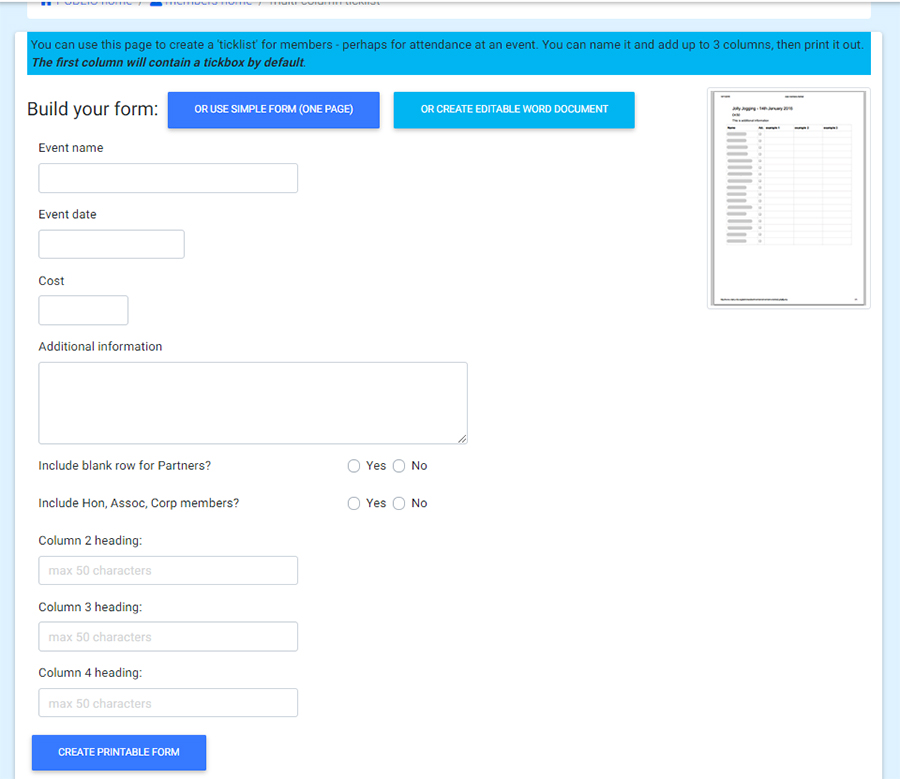Choose Yes for Hon, Assoc, Corp members
The image size is (900, 779).
point(354,503)
